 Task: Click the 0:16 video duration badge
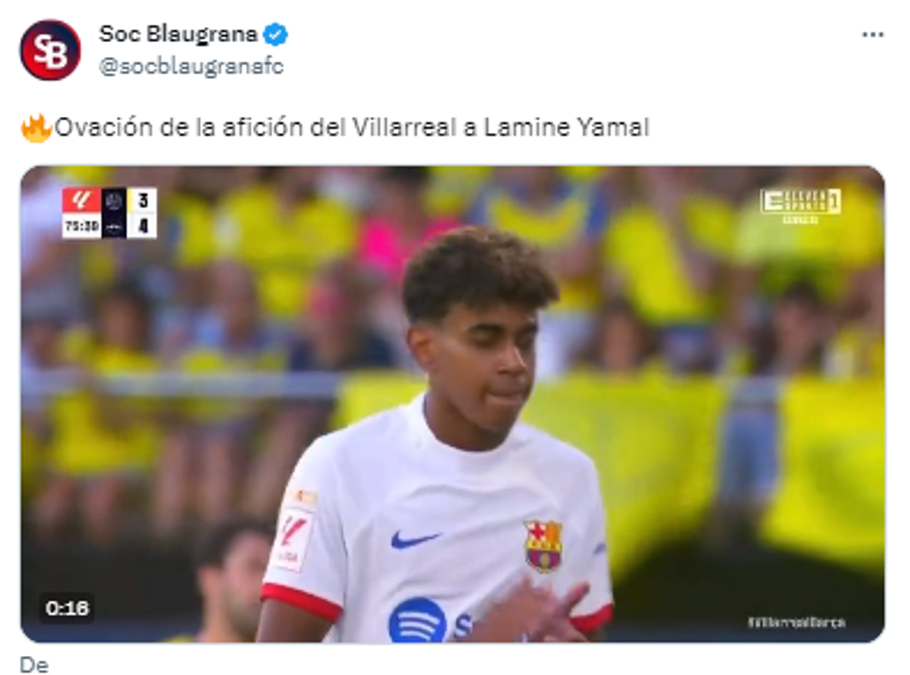pyautogui.click(x=67, y=608)
